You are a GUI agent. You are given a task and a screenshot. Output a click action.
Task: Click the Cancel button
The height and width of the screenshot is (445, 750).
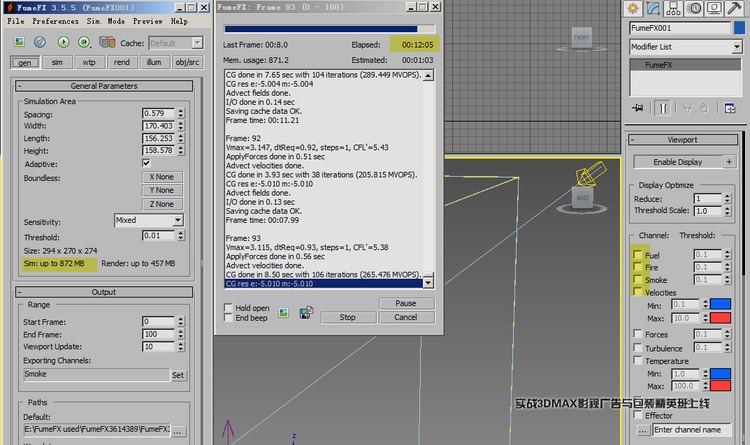(406, 317)
